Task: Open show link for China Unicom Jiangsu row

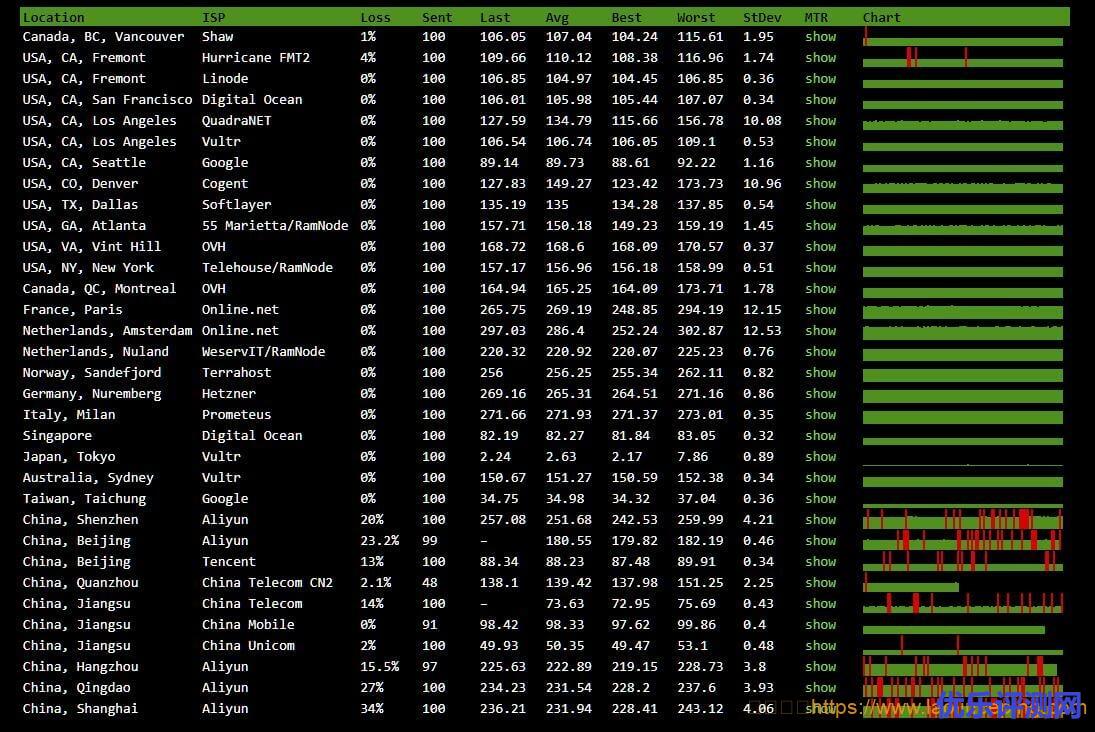Action: tap(820, 645)
